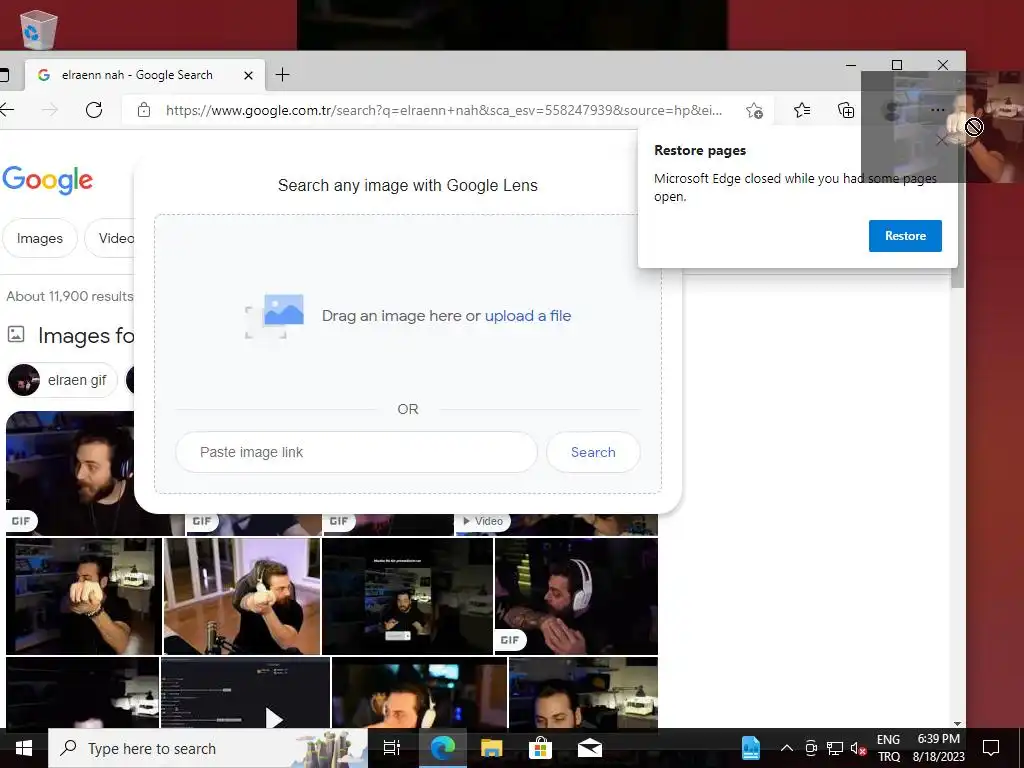Image resolution: width=1024 pixels, height=768 pixels.
Task: Click the ENG TRQ language indicator
Action: (888, 748)
